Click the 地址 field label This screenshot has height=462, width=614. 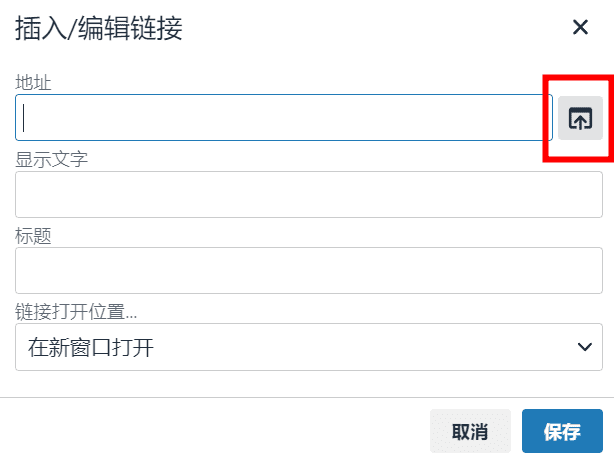pos(33,83)
